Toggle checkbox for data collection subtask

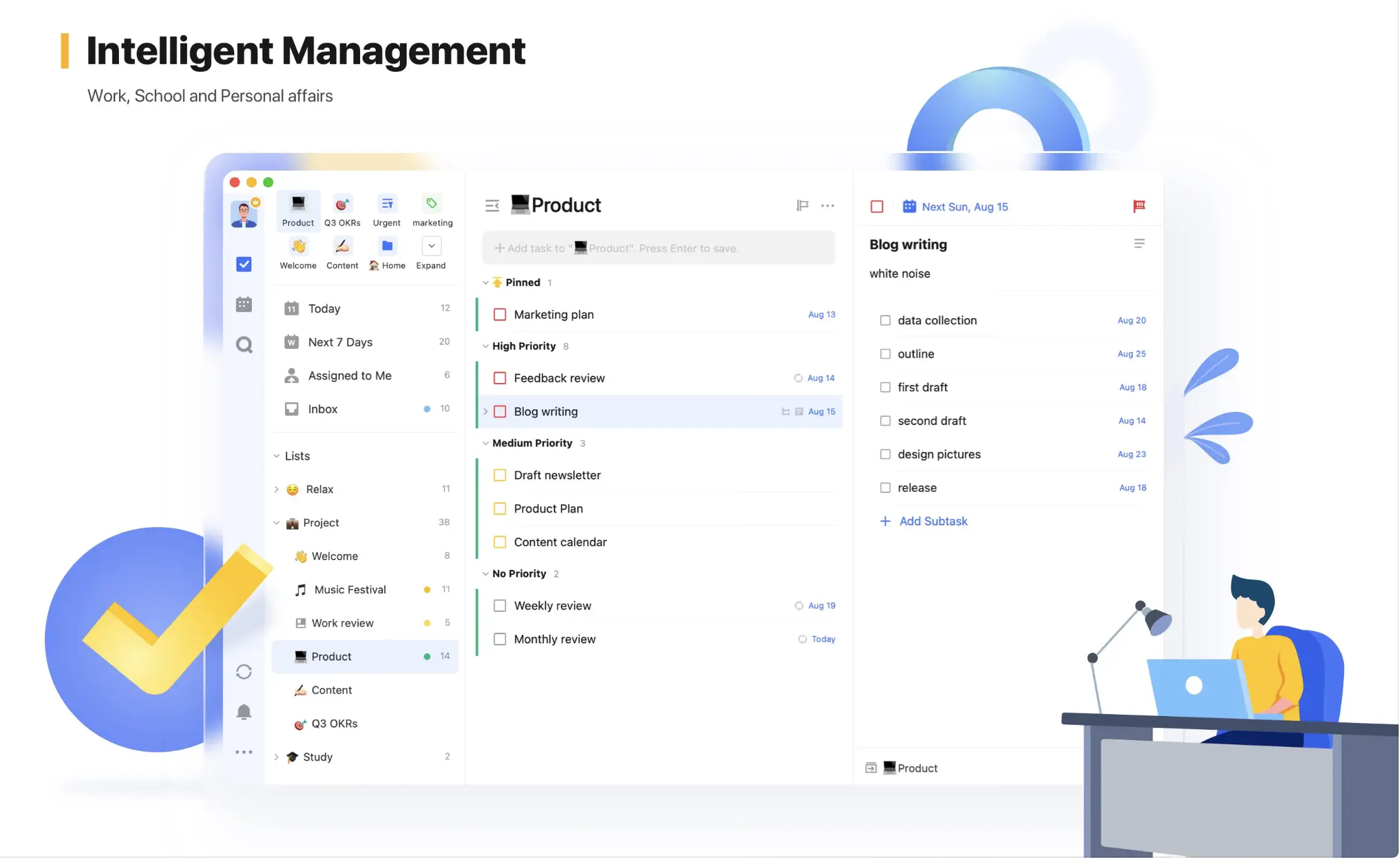(884, 319)
